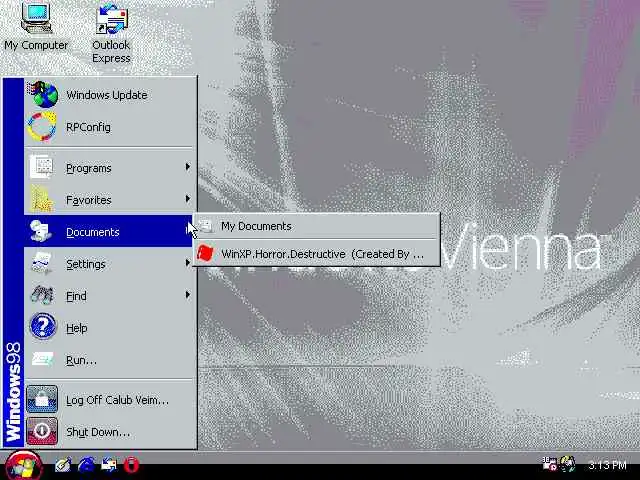Screen dimensions: 640x480
Task: Click the My Documents folder icon in submenu
Action: pos(206,226)
